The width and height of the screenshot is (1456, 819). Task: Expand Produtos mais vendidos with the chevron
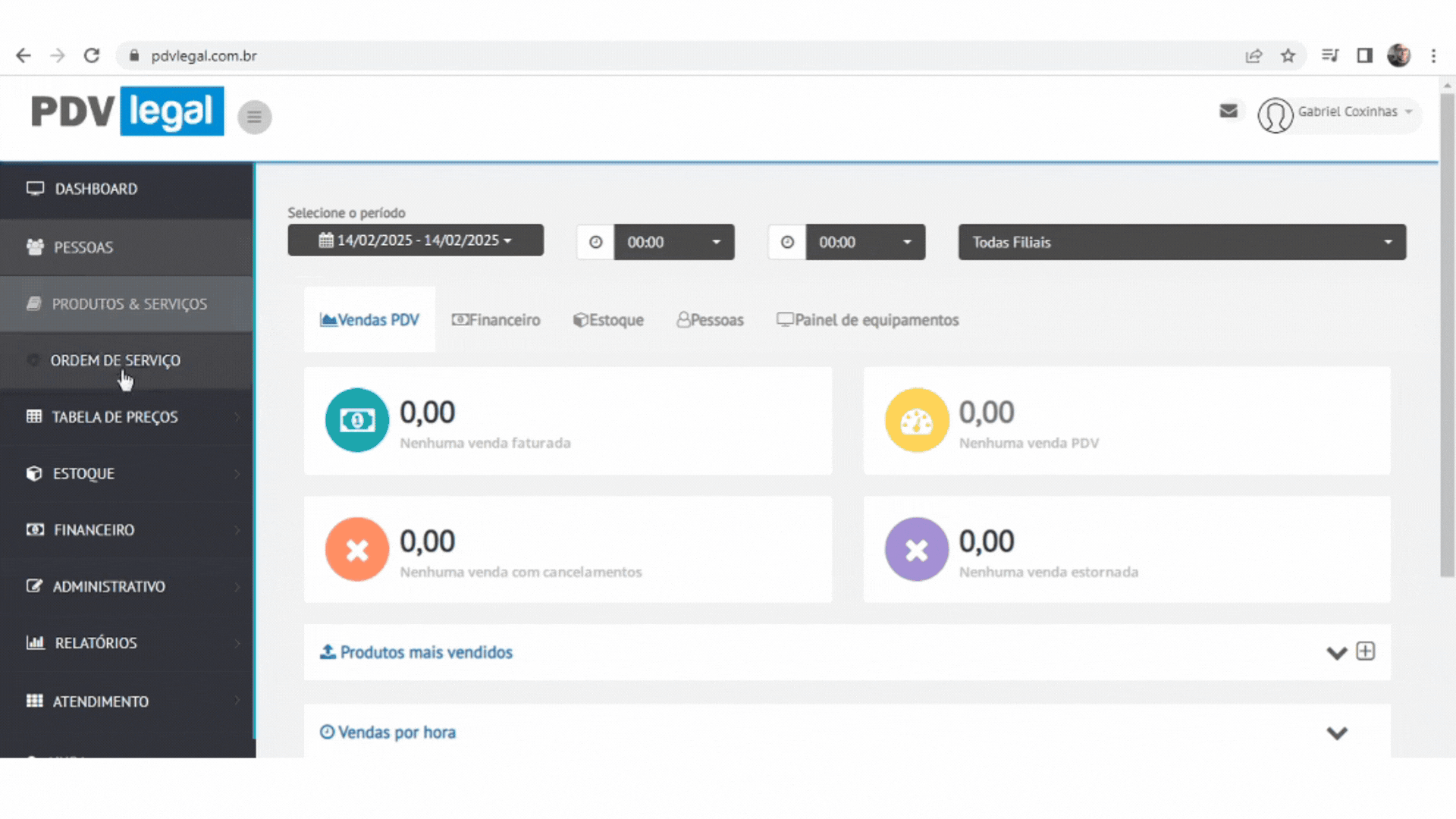(1336, 652)
